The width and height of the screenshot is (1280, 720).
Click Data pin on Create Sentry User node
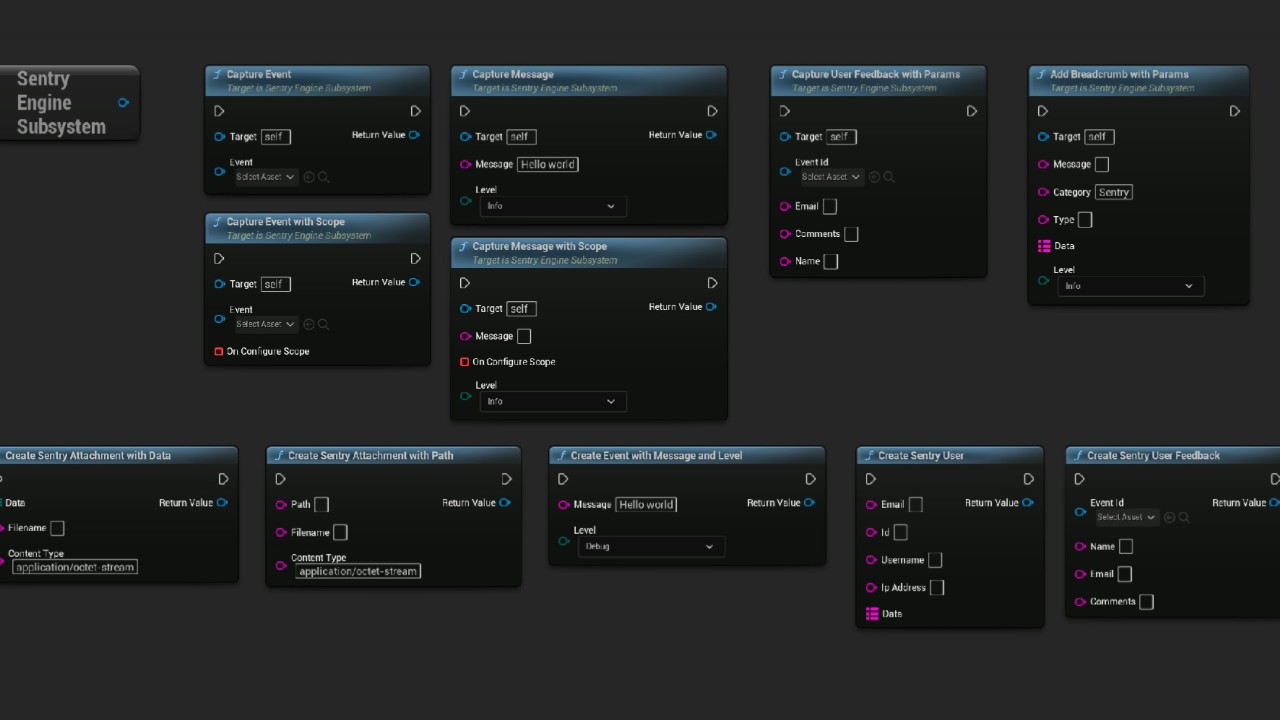872,614
